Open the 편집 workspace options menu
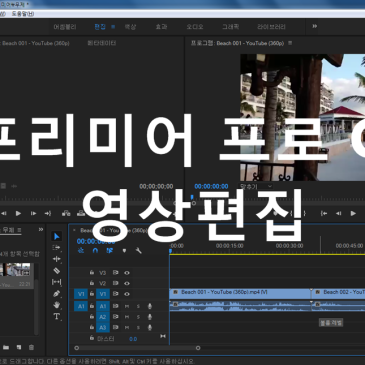Screen dimensions: 365x365 [113, 27]
